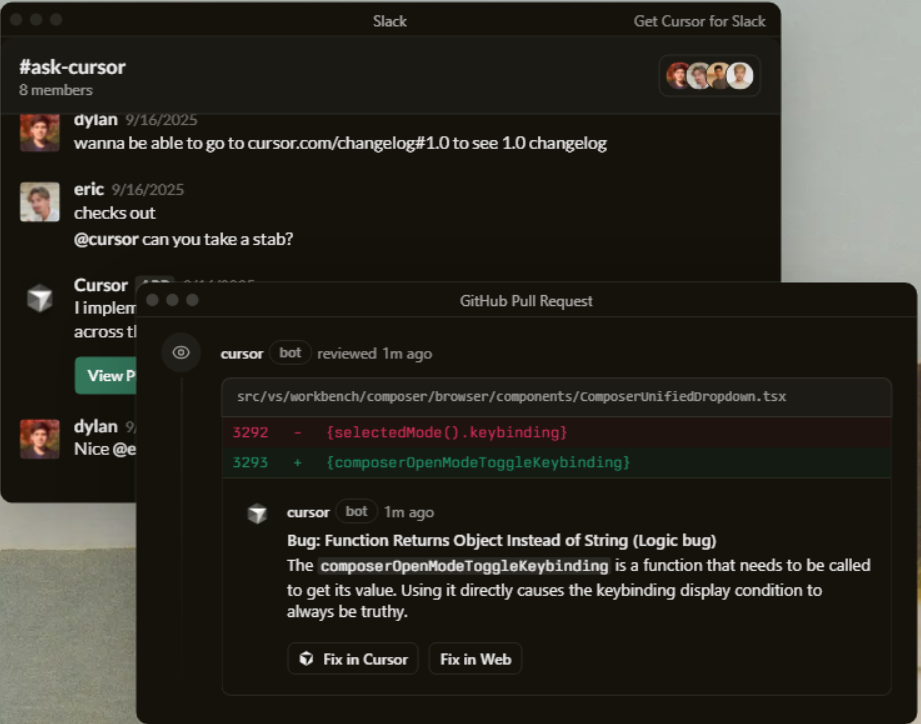Click cursor's cube avatar in the review comment
The image size is (921, 724).
(x=258, y=513)
